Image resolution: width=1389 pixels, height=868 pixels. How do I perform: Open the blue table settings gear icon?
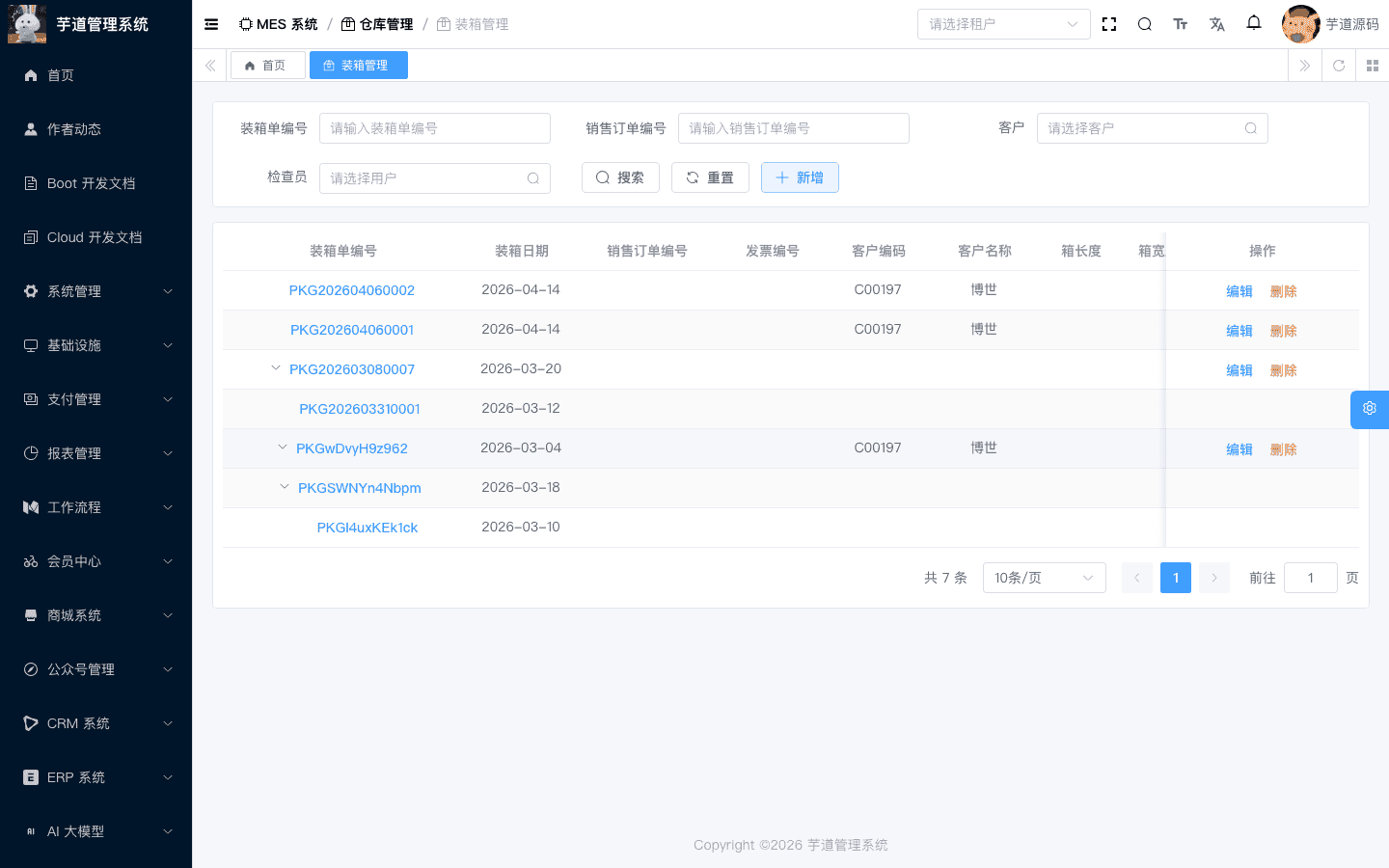1369,409
